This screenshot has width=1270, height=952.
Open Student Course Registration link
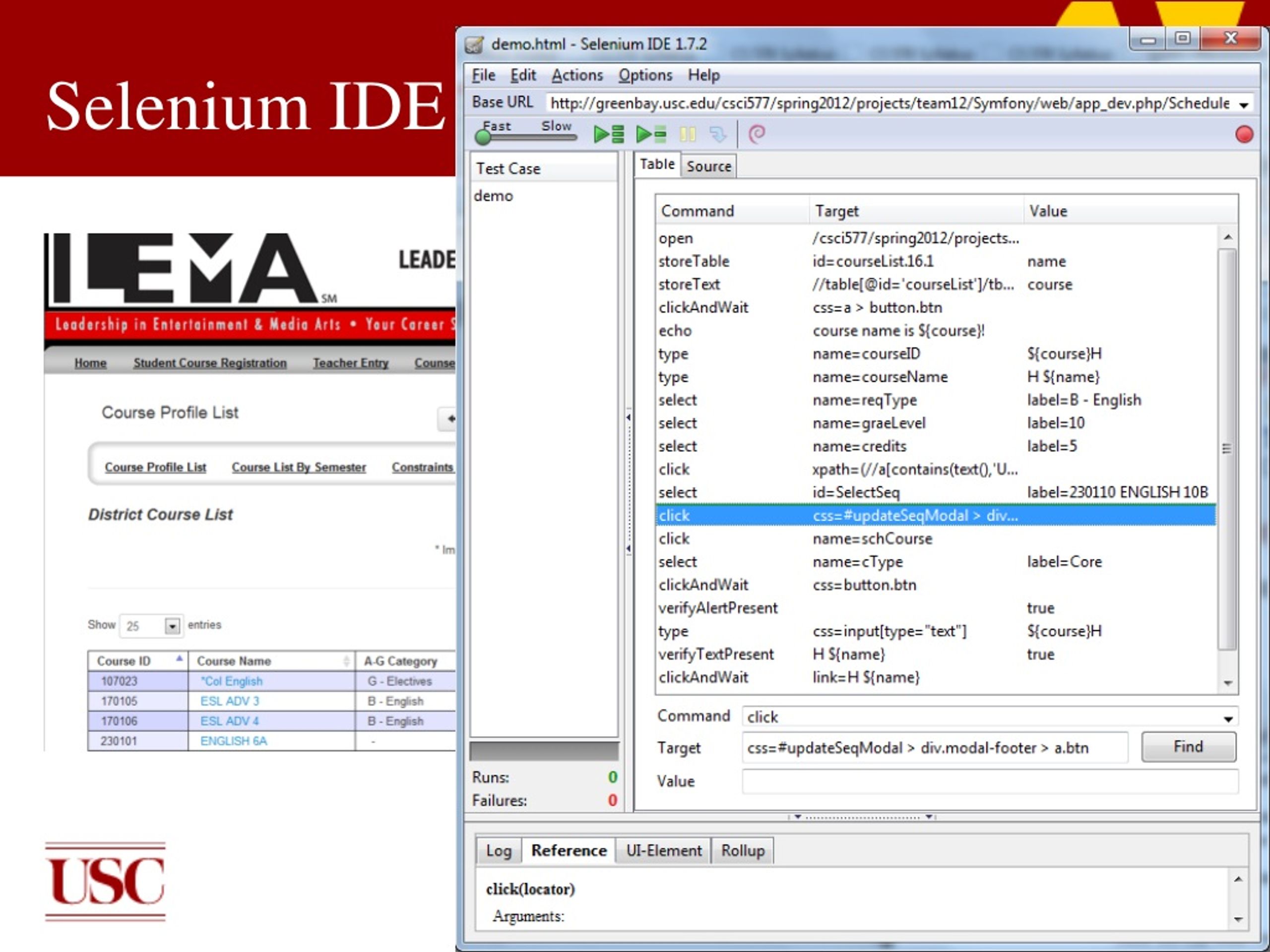coord(209,363)
